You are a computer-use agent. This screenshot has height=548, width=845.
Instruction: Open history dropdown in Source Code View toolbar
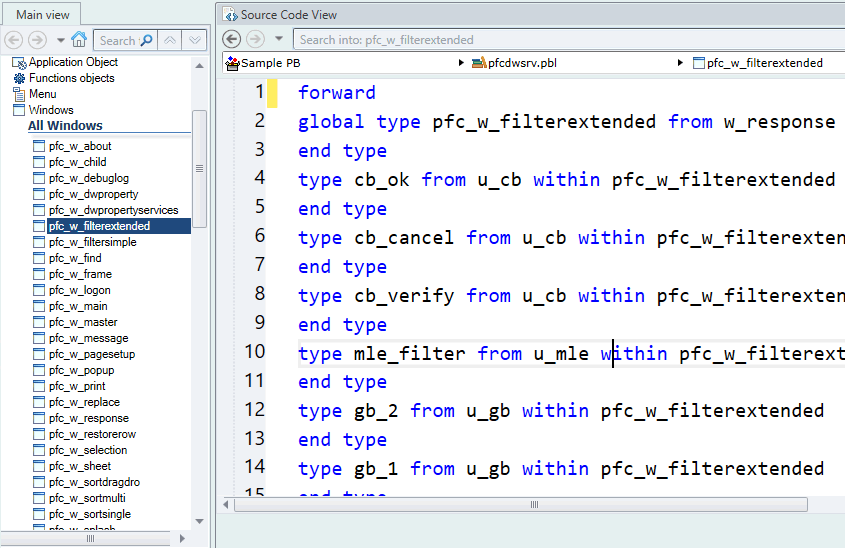coord(279,39)
